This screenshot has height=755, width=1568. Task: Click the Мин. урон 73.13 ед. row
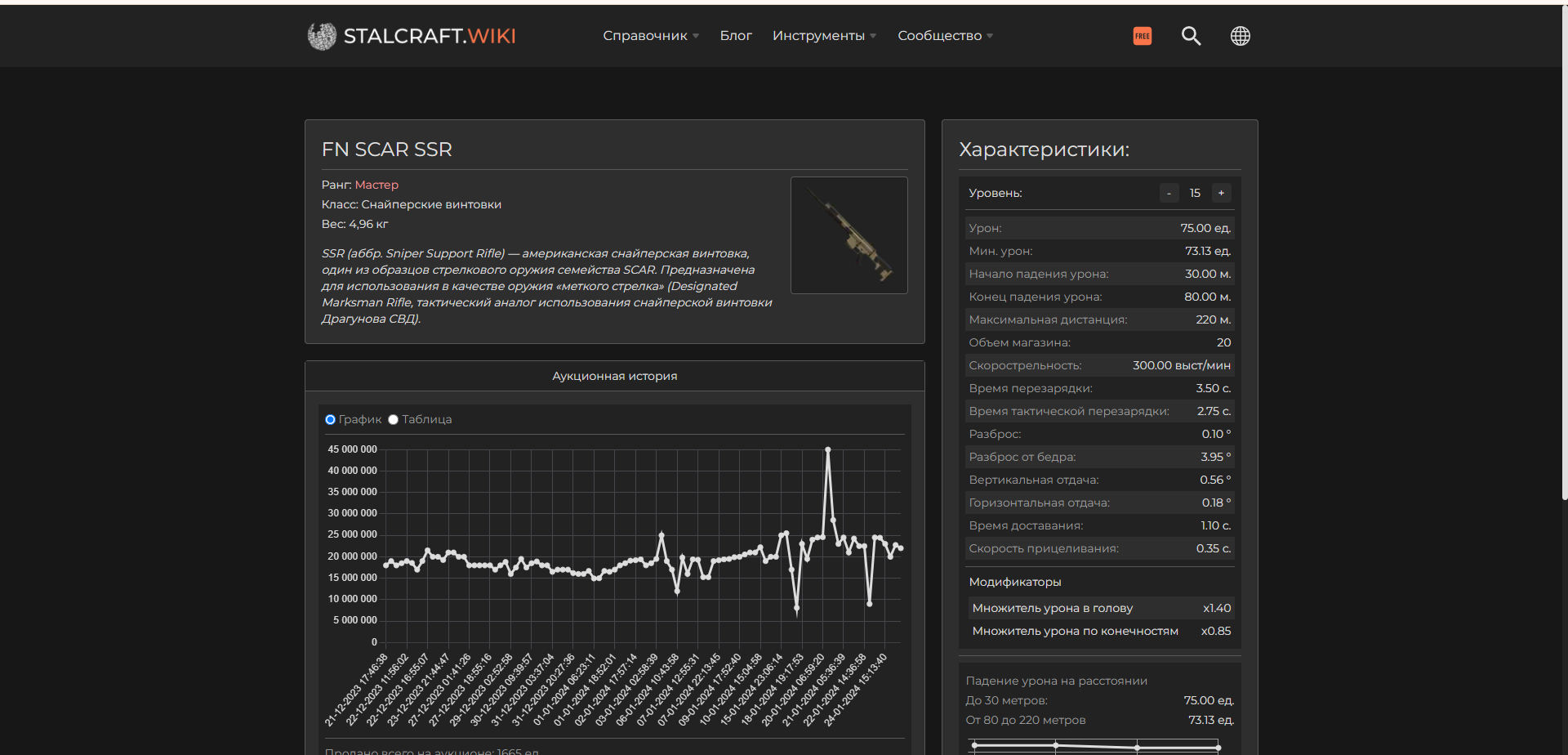[x=1099, y=251]
